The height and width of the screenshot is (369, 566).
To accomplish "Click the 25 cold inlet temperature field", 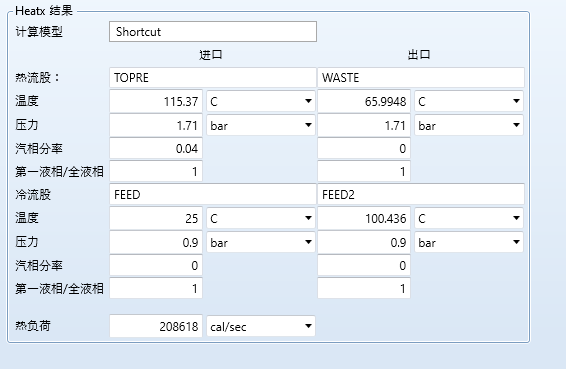I will click(x=156, y=218).
